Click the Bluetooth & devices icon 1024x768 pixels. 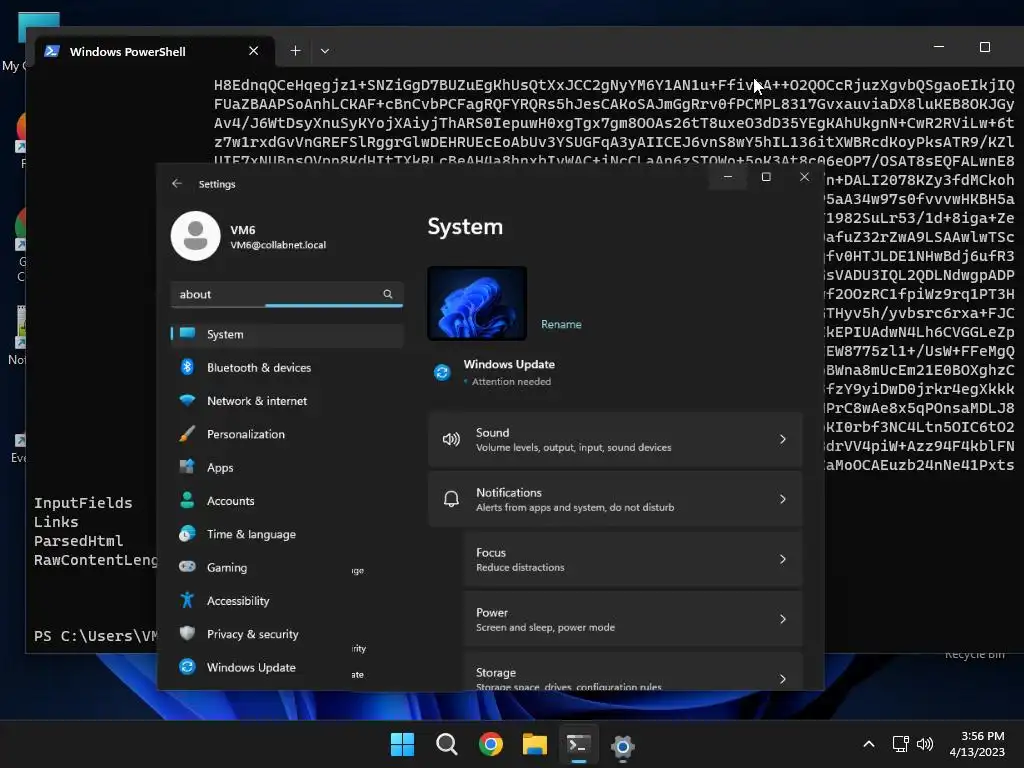point(187,366)
